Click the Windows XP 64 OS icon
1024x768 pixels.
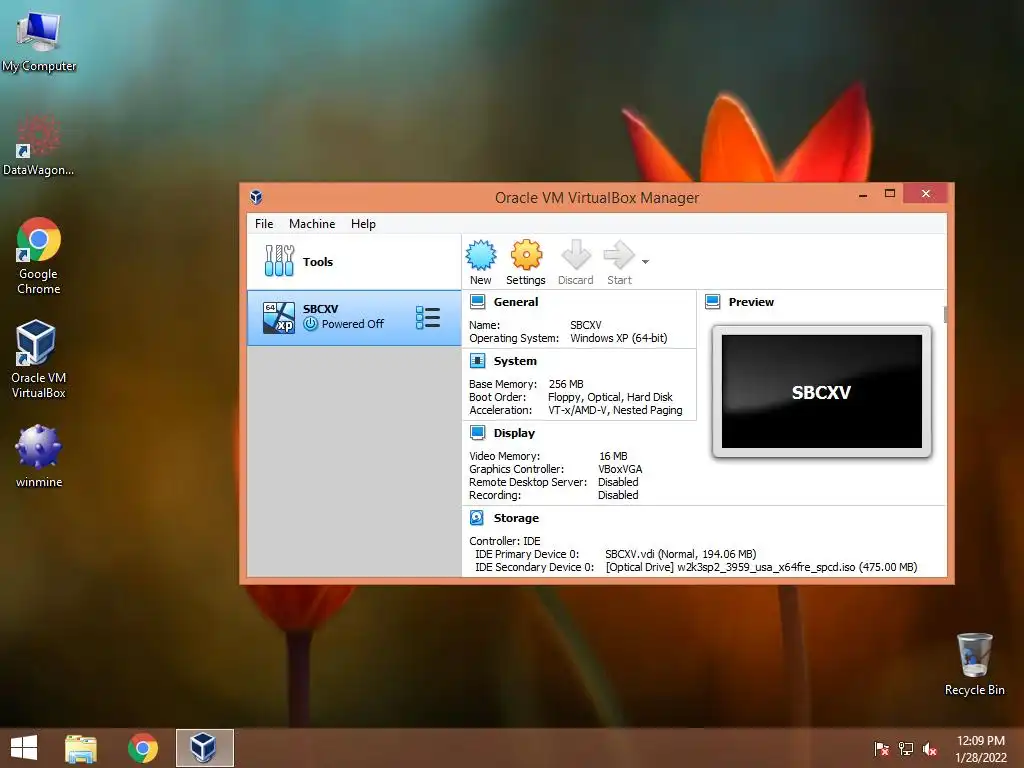pos(278,317)
